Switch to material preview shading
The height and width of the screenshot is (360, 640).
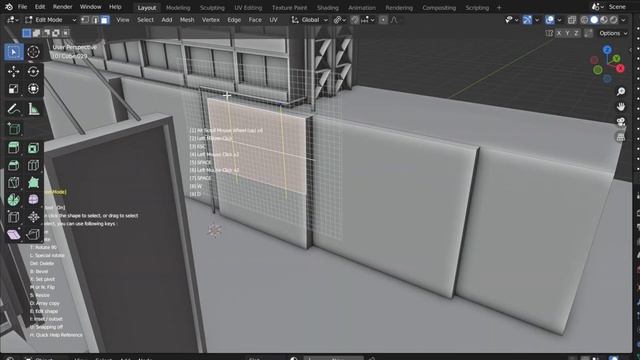(604, 20)
